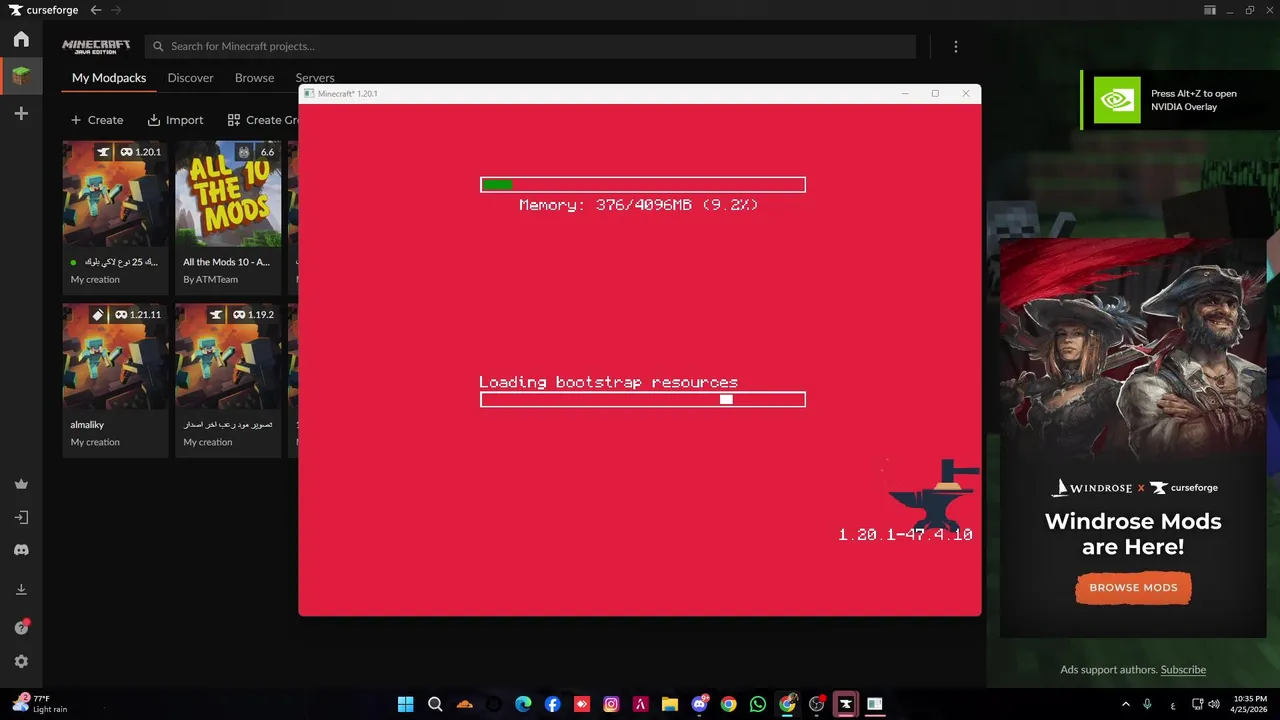Screen dimensions: 1280x720
Task: Click the sign-in arrow icon in sidebar
Action: pos(21,517)
